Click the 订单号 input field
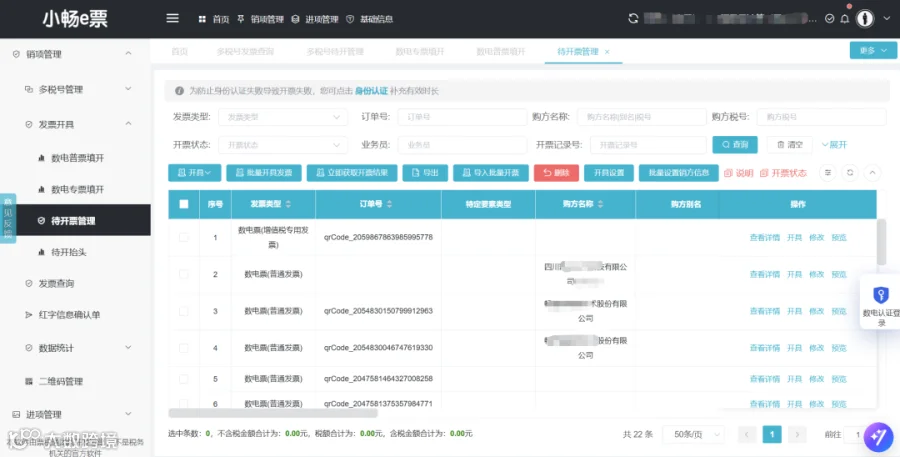 (462, 117)
